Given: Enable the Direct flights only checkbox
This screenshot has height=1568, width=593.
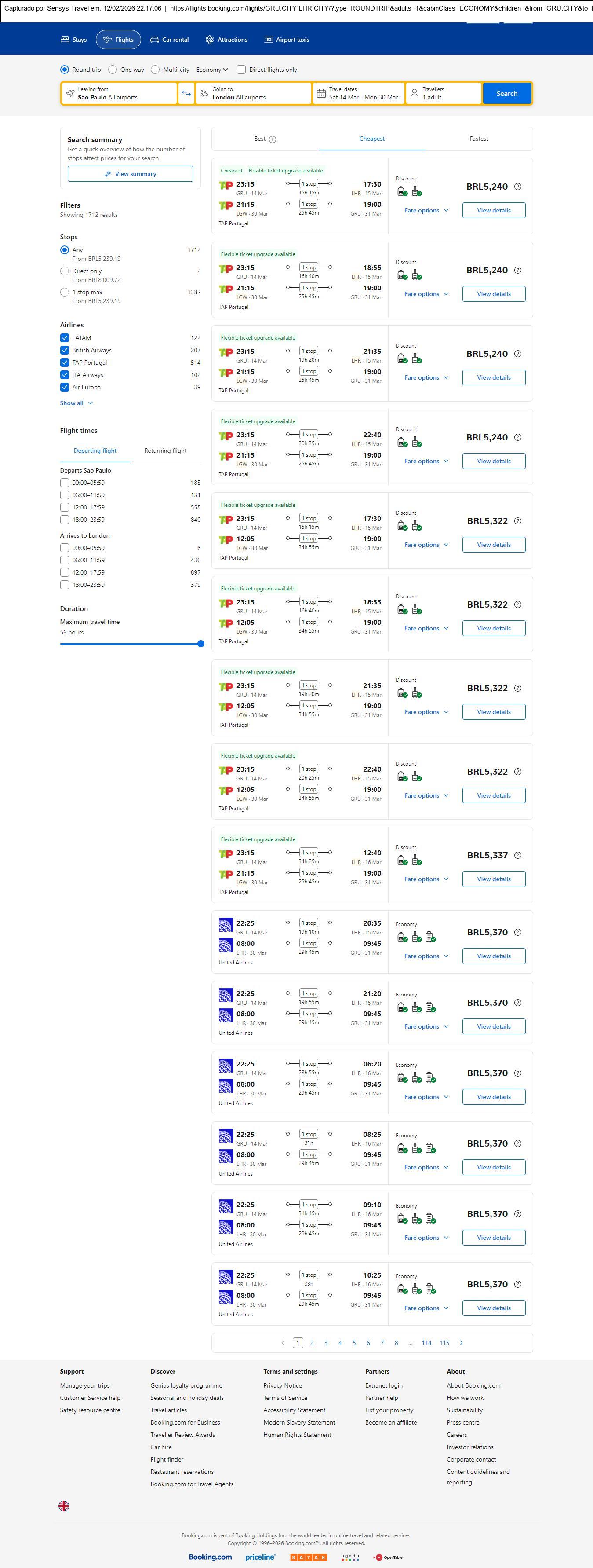Looking at the screenshot, I should point(241,70).
